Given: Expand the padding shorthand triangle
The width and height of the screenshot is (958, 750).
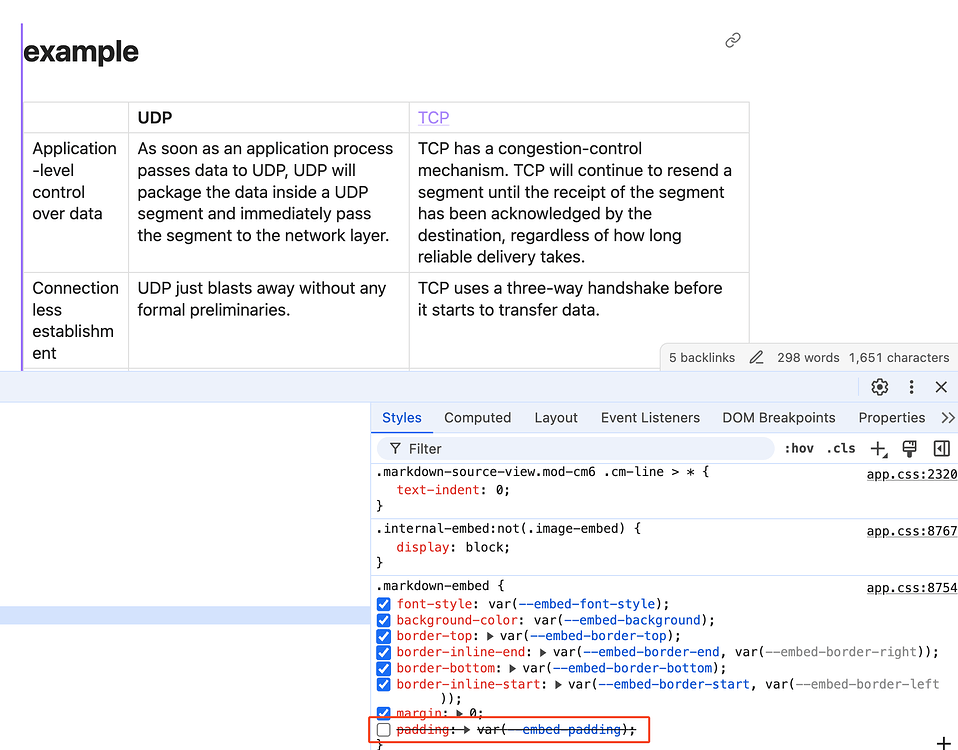Looking at the screenshot, I should 467,730.
